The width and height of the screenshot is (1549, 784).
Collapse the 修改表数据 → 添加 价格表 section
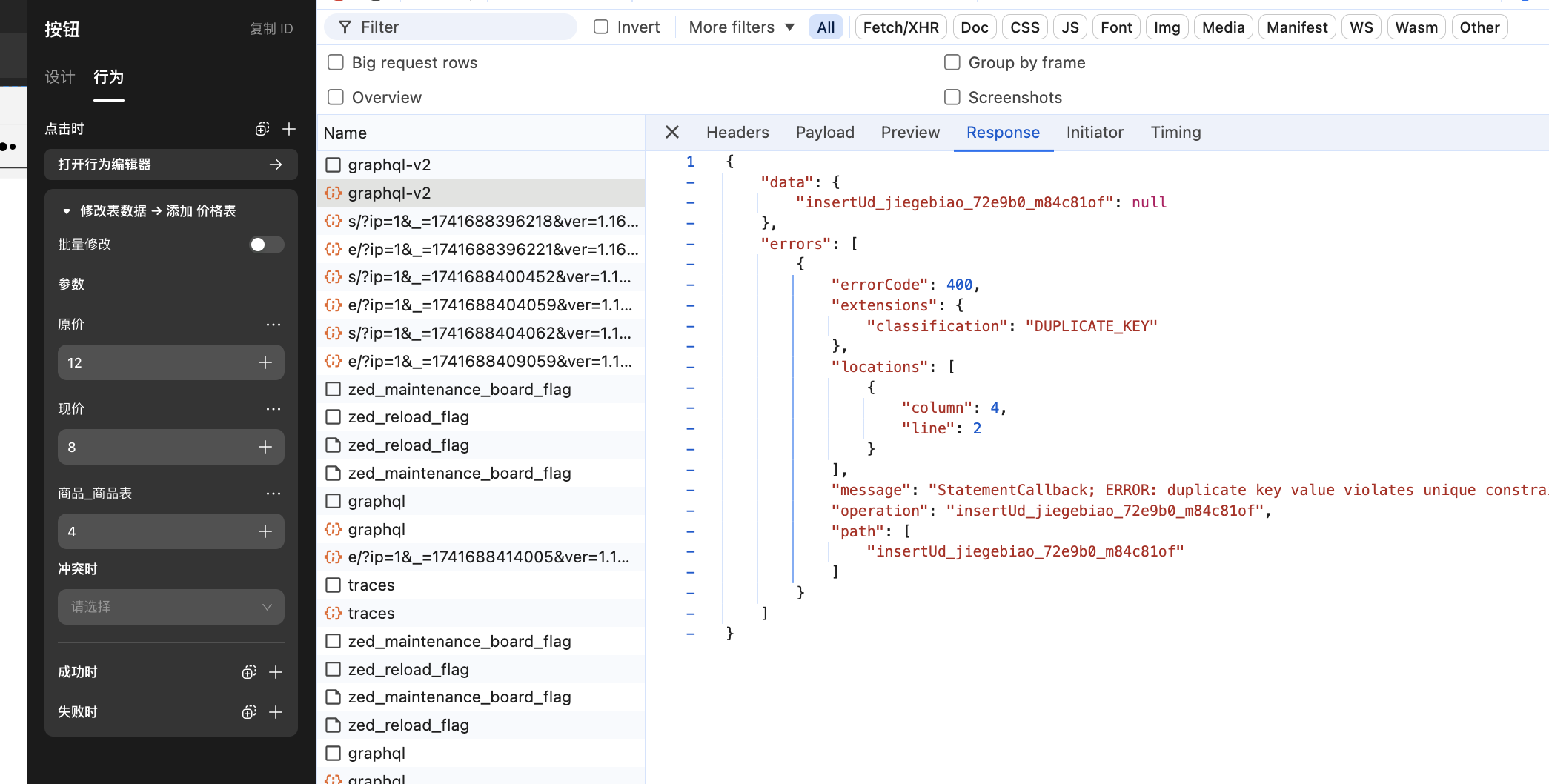[x=67, y=211]
